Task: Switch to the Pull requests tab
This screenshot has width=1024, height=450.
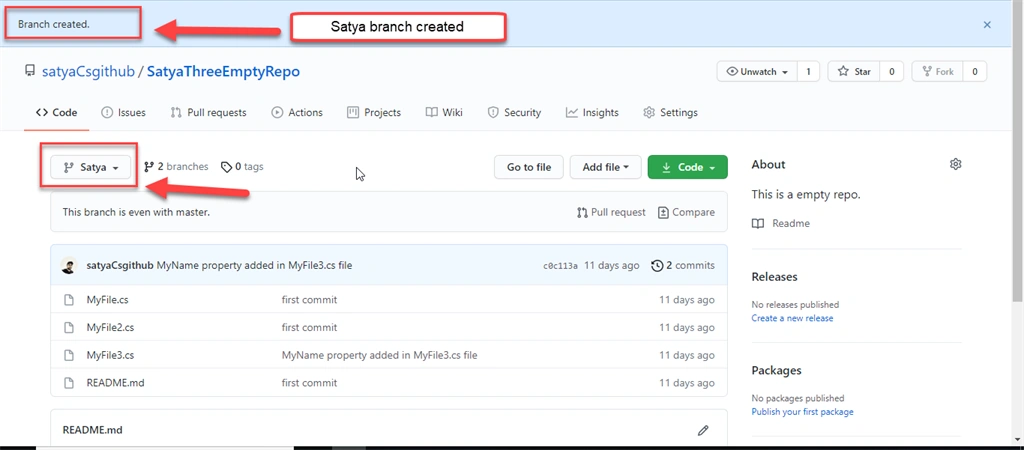Action: 208,112
